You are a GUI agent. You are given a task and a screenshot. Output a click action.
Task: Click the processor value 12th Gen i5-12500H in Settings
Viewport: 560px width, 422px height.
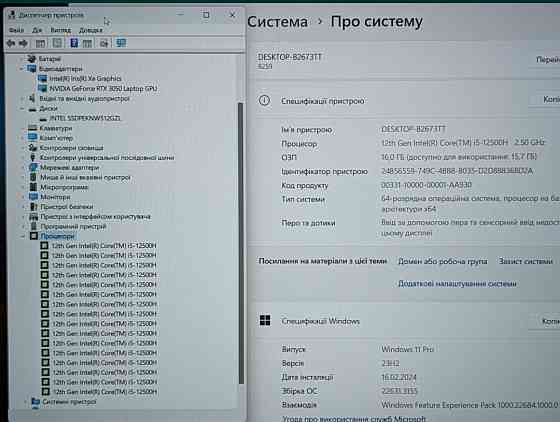(463, 142)
